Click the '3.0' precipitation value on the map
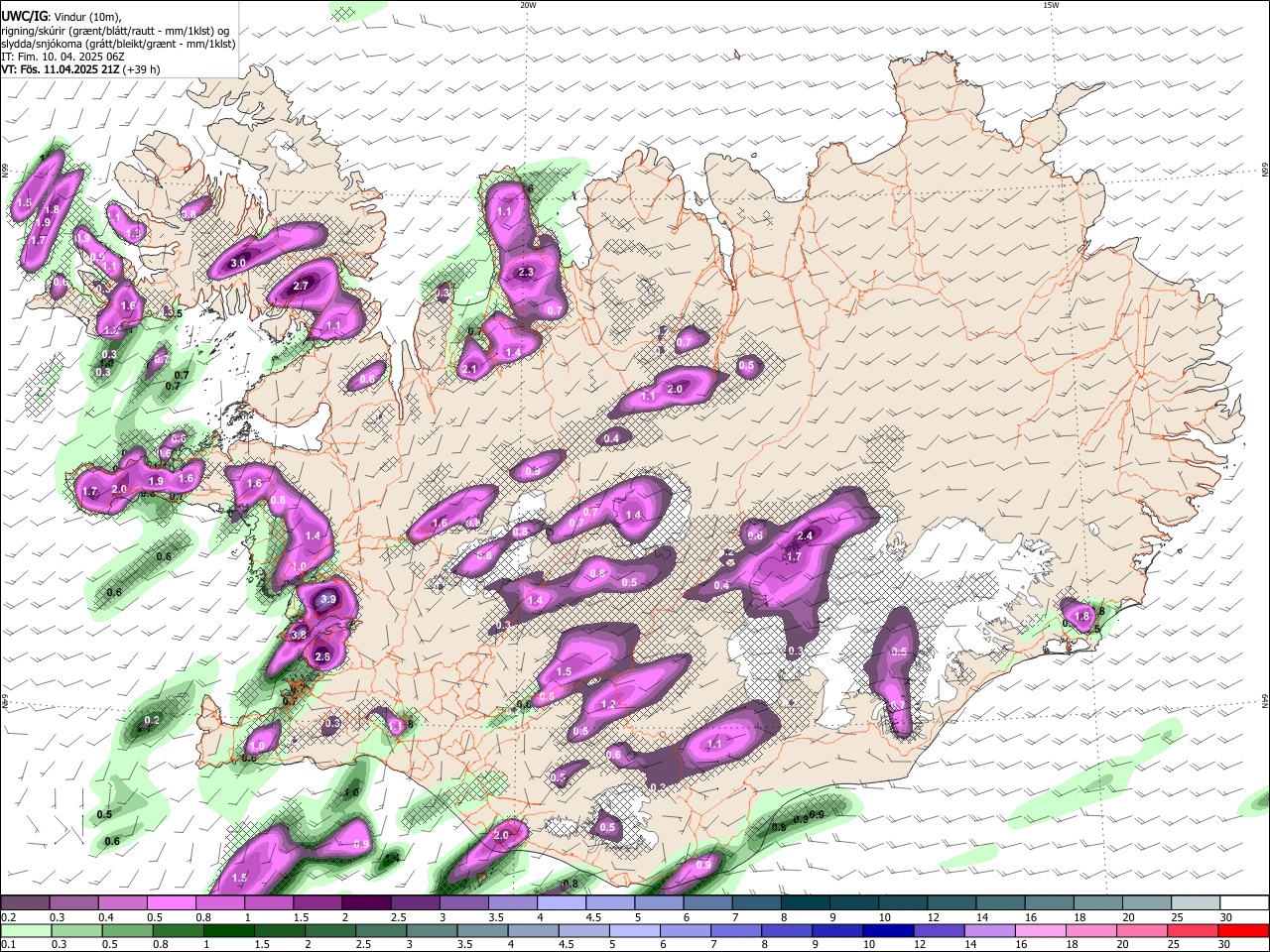Image resolution: width=1270 pixels, height=952 pixels. (x=238, y=263)
